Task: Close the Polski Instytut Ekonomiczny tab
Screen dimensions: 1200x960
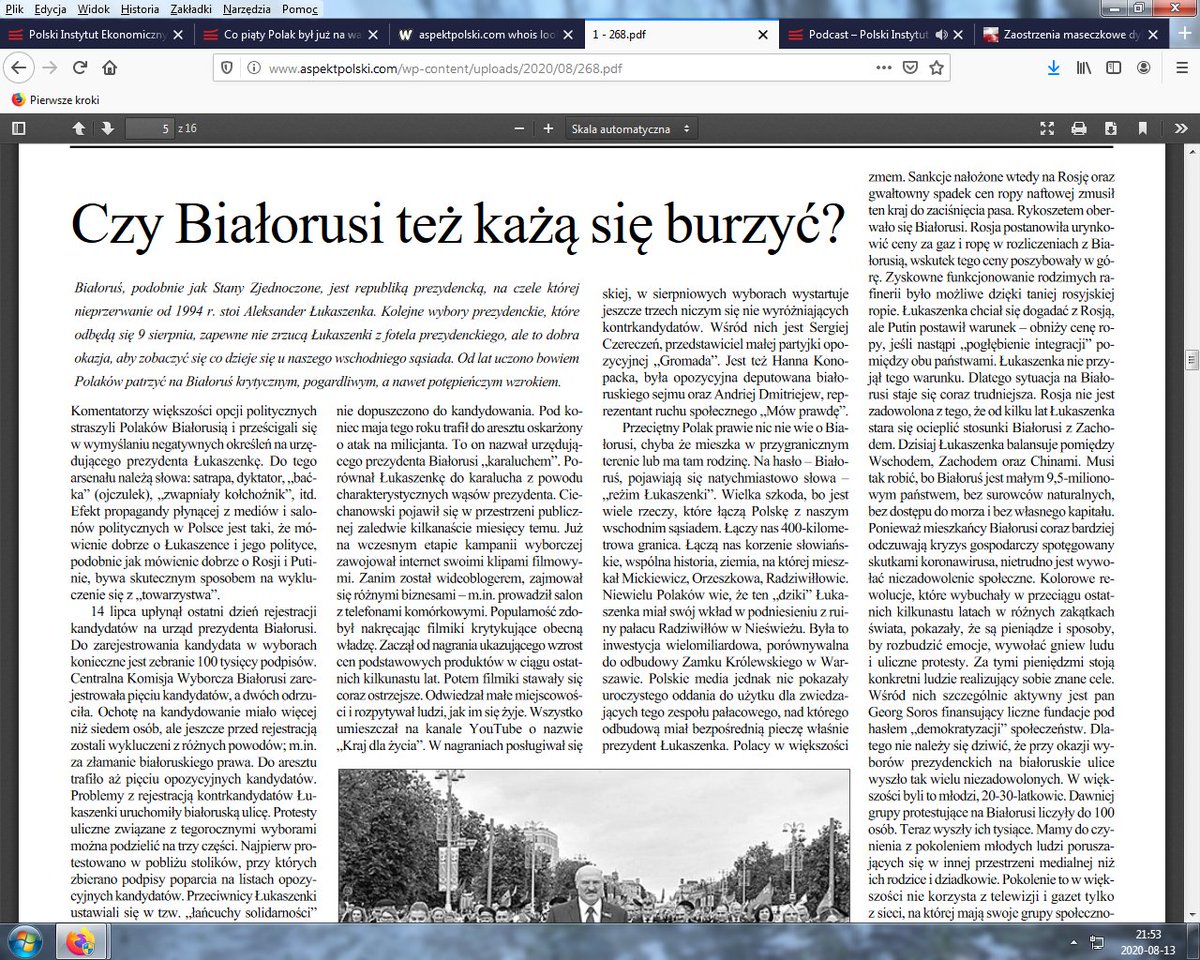Action: click(178, 35)
